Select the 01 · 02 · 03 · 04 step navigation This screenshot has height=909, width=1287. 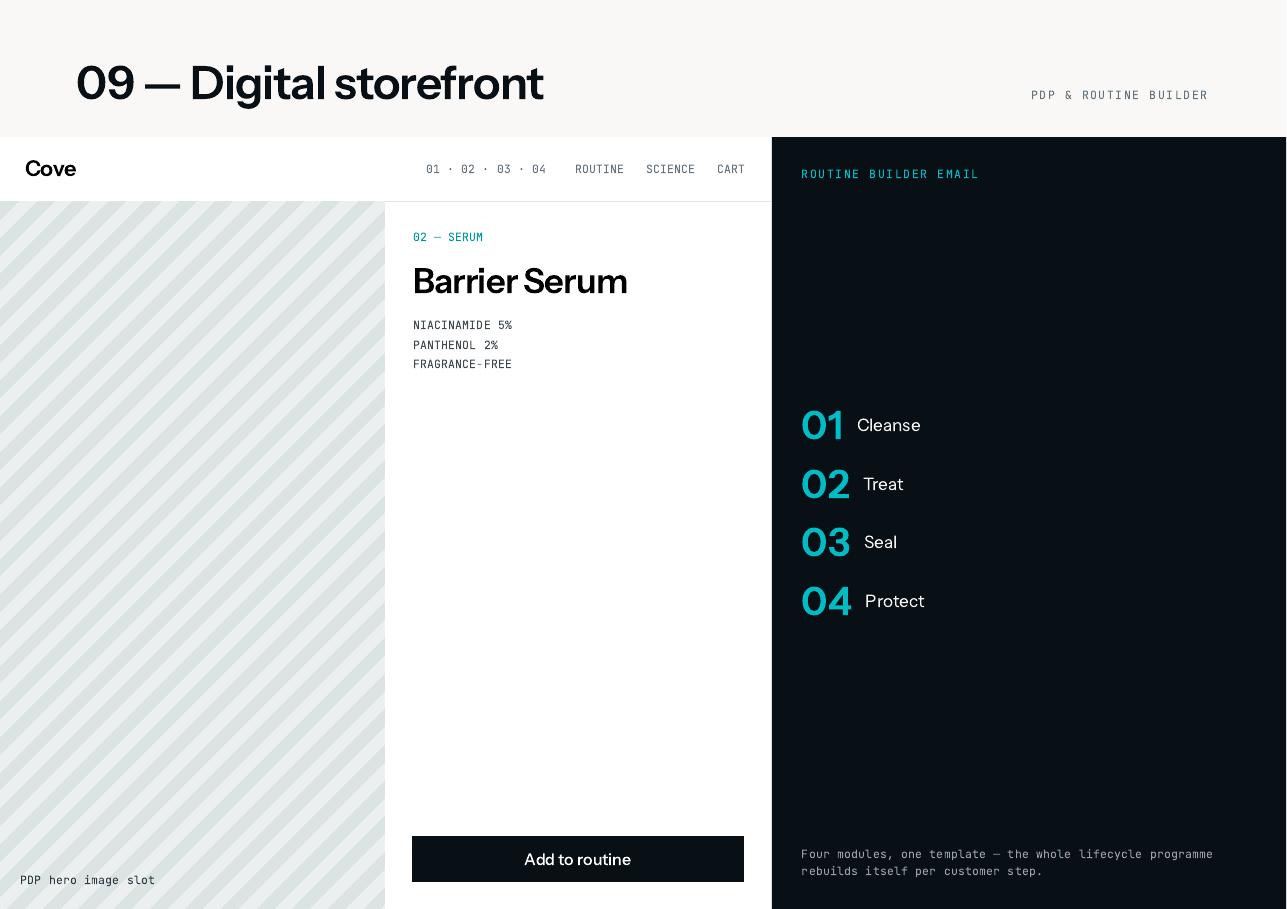[x=486, y=169]
